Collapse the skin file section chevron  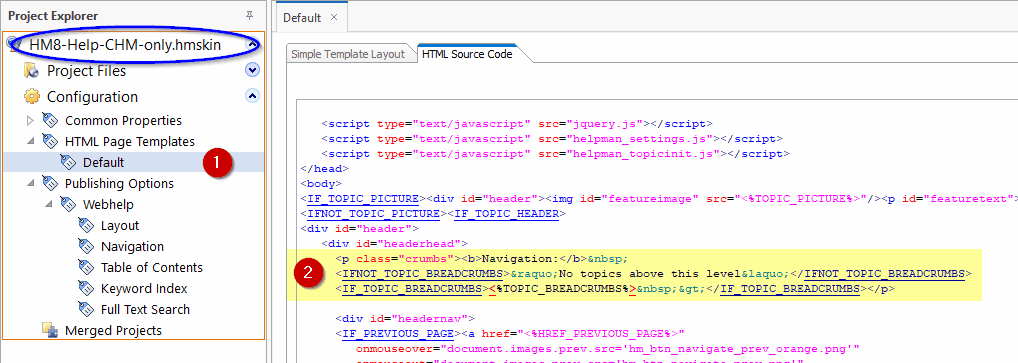(252, 44)
